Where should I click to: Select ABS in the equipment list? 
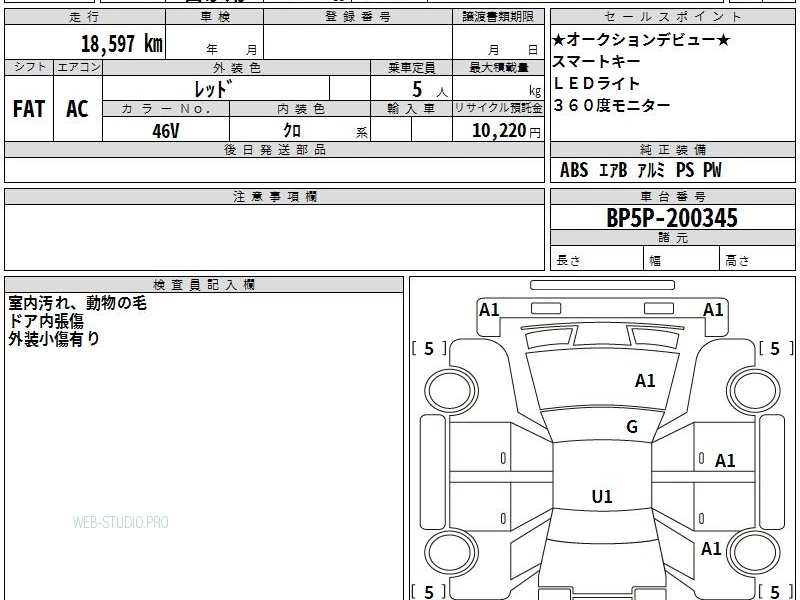coord(574,170)
